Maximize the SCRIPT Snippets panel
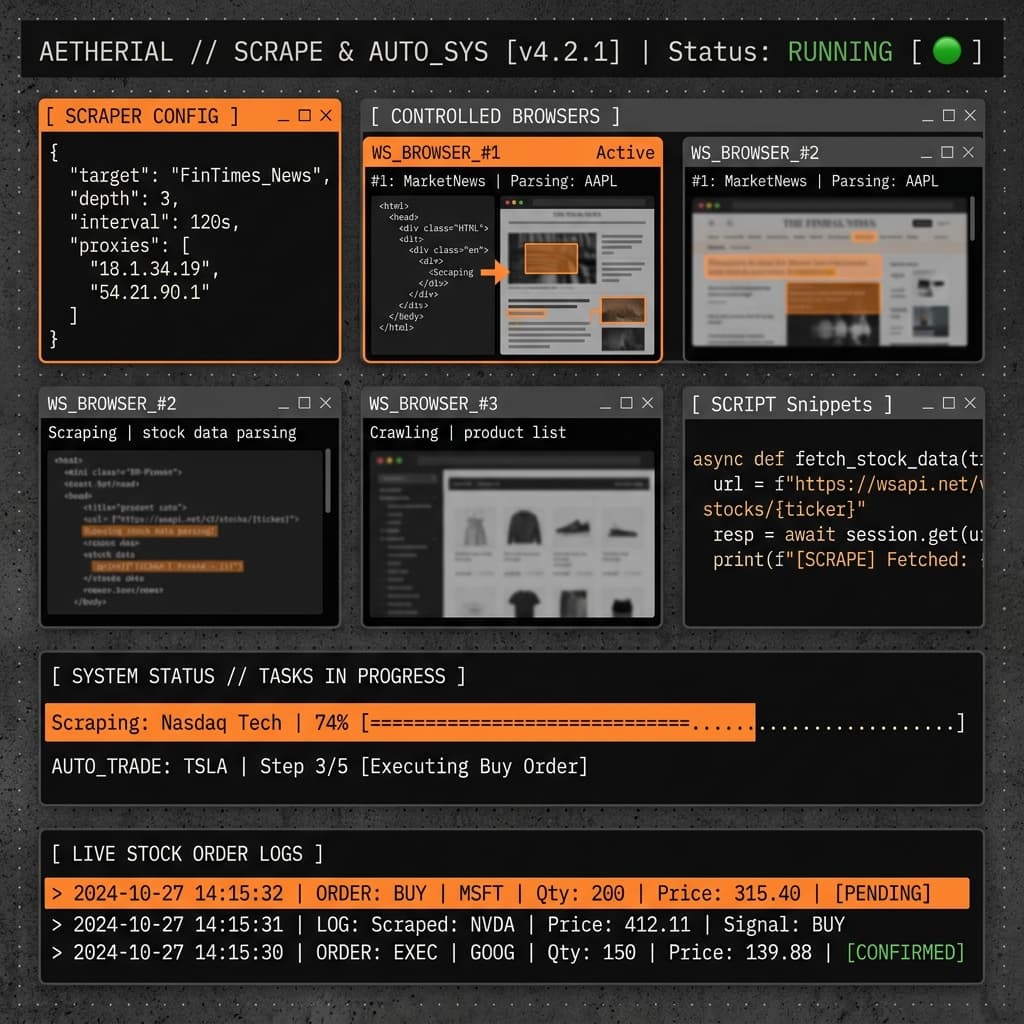Screen dimensions: 1024x1024 (949, 403)
